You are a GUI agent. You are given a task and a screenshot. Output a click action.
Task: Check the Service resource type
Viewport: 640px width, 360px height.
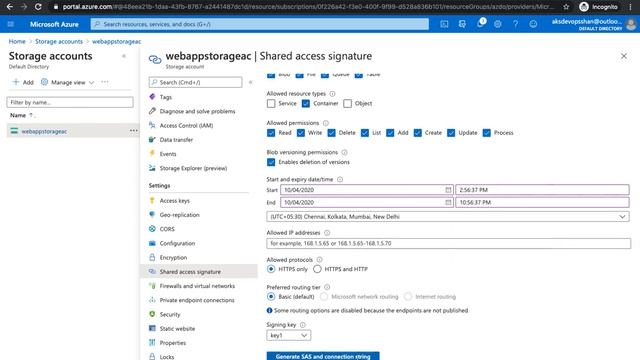point(271,104)
